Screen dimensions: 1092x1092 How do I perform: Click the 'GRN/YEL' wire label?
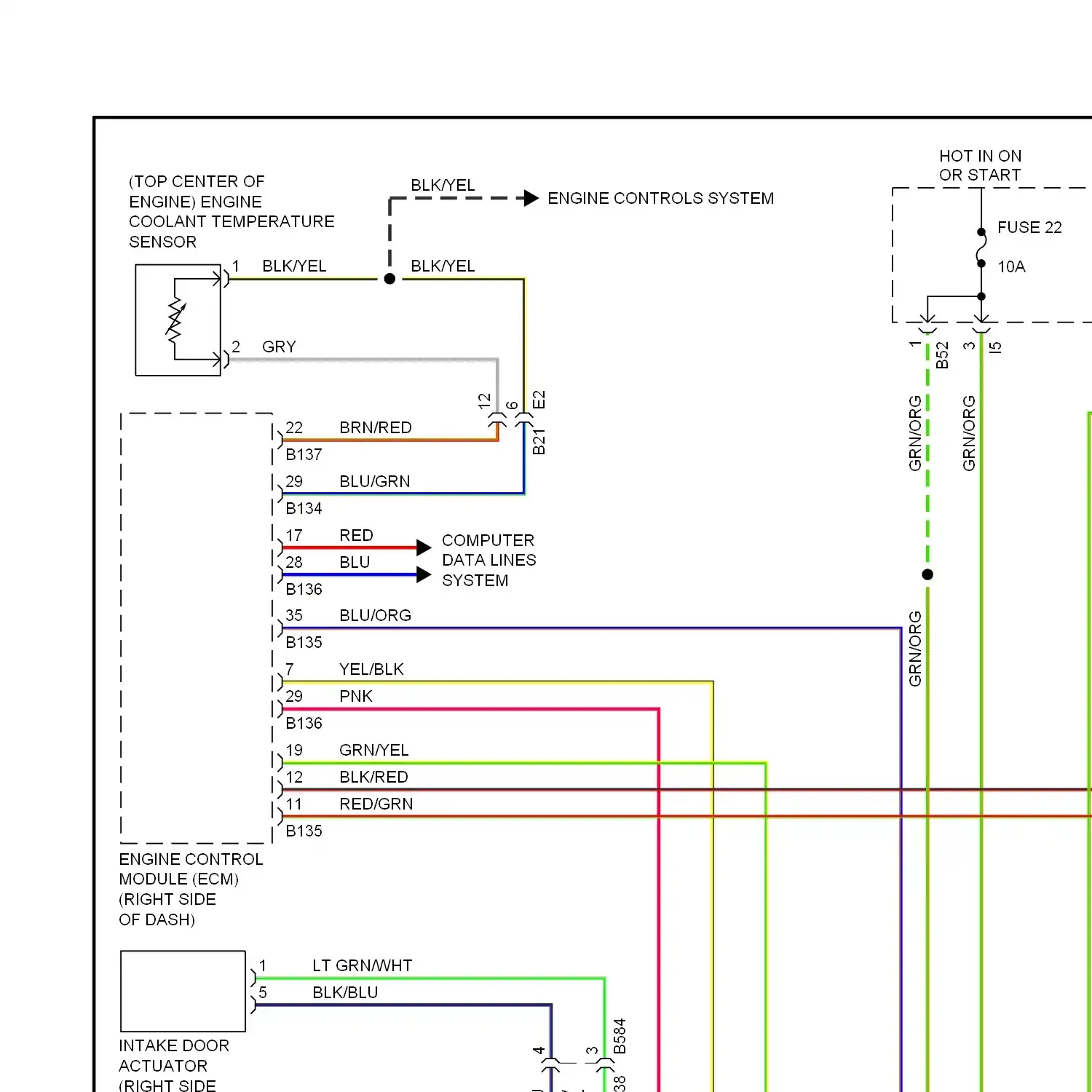point(374,750)
